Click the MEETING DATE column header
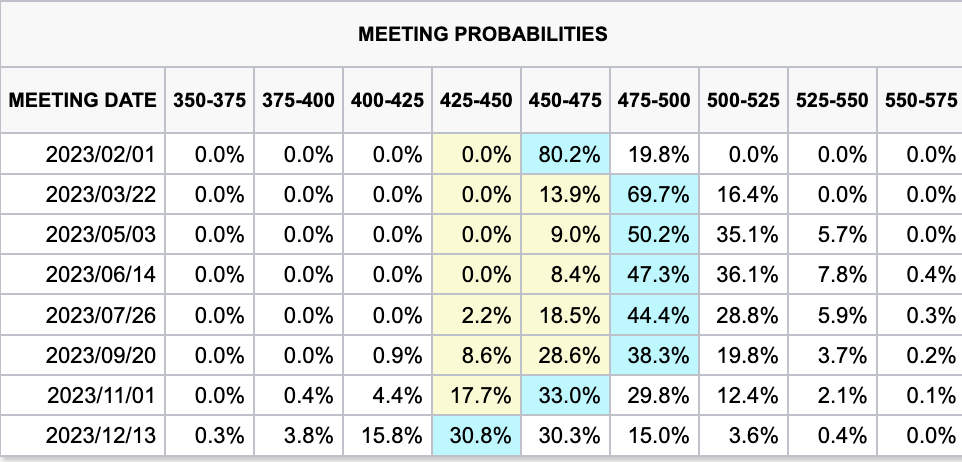962x462 pixels. pyautogui.click(x=82, y=100)
